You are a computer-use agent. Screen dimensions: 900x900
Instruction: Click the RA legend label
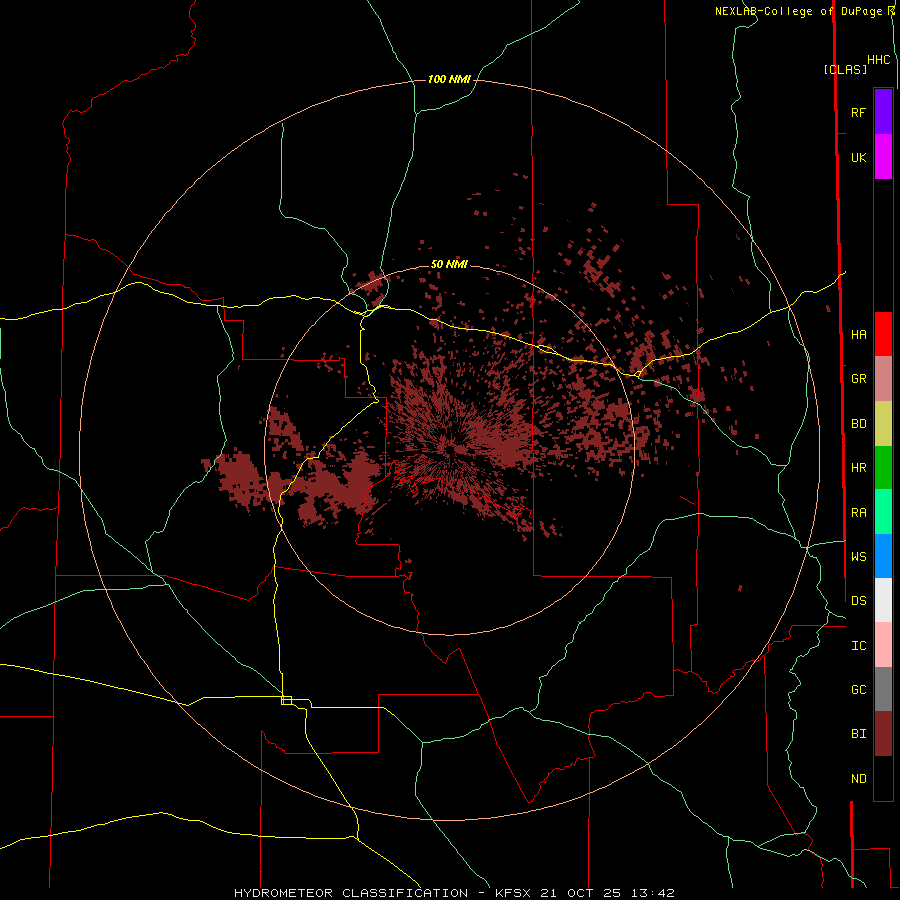[859, 513]
